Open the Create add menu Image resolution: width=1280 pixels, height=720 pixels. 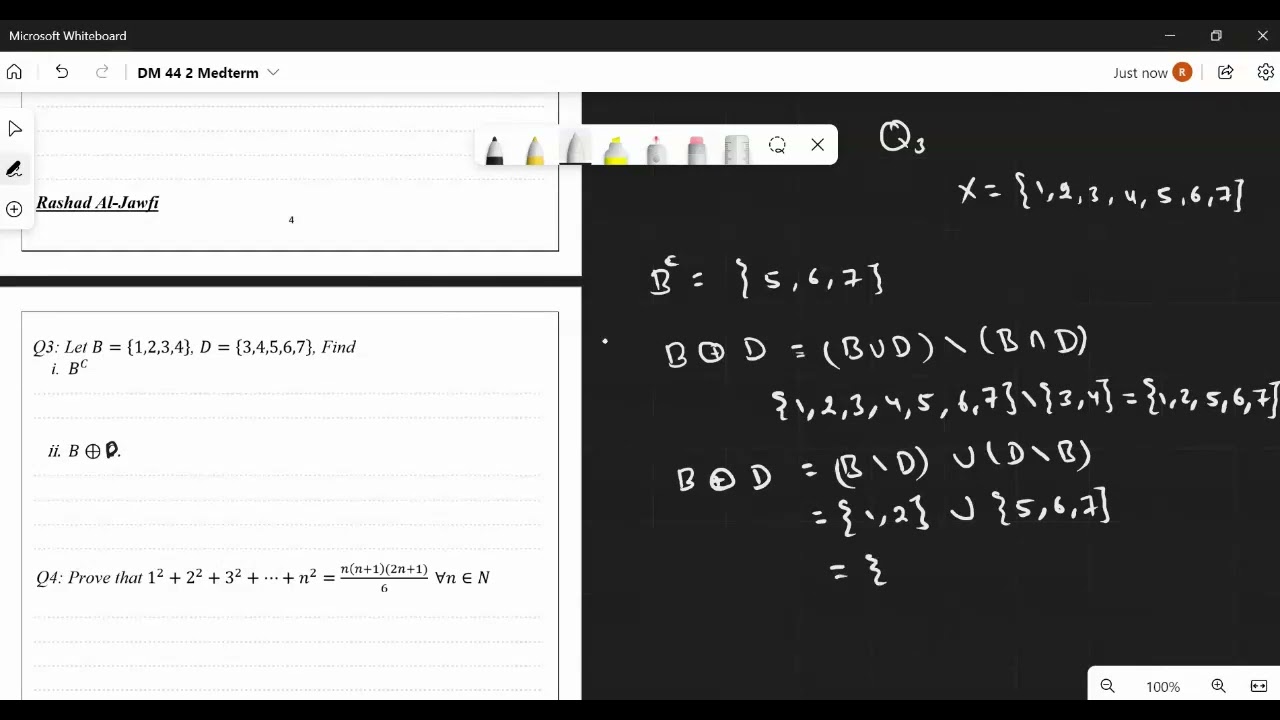(14, 209)
